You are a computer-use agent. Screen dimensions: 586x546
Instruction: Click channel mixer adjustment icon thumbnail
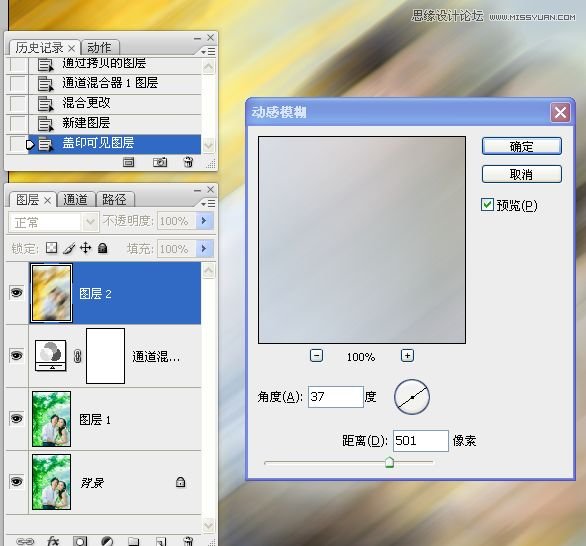point(51,355)
